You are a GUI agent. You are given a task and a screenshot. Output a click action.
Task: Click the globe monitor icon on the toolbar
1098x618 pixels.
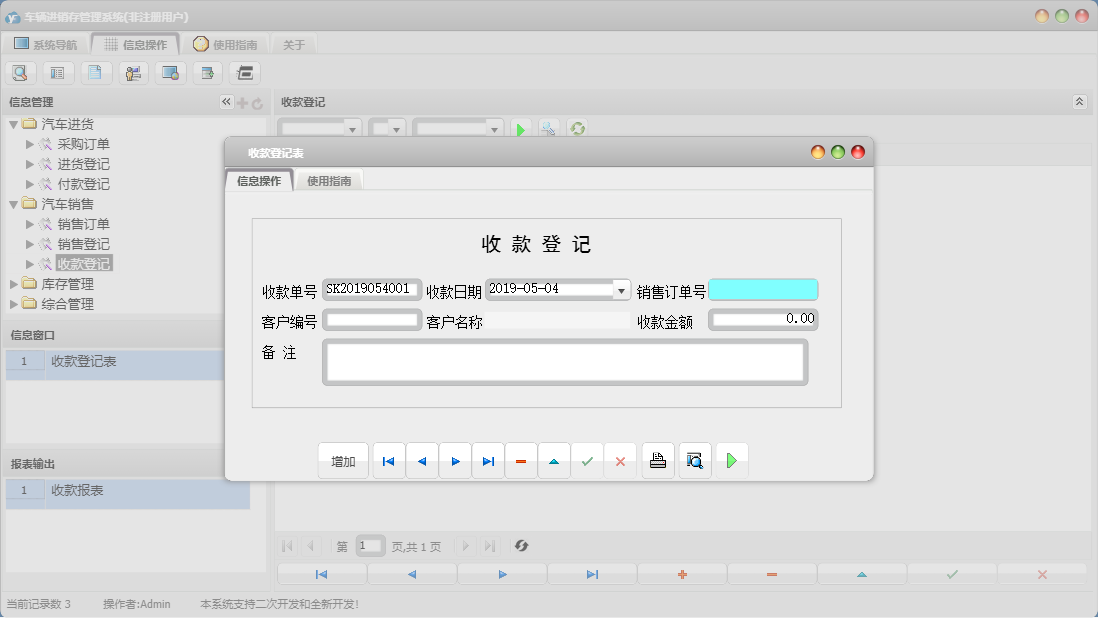point(169,72)
